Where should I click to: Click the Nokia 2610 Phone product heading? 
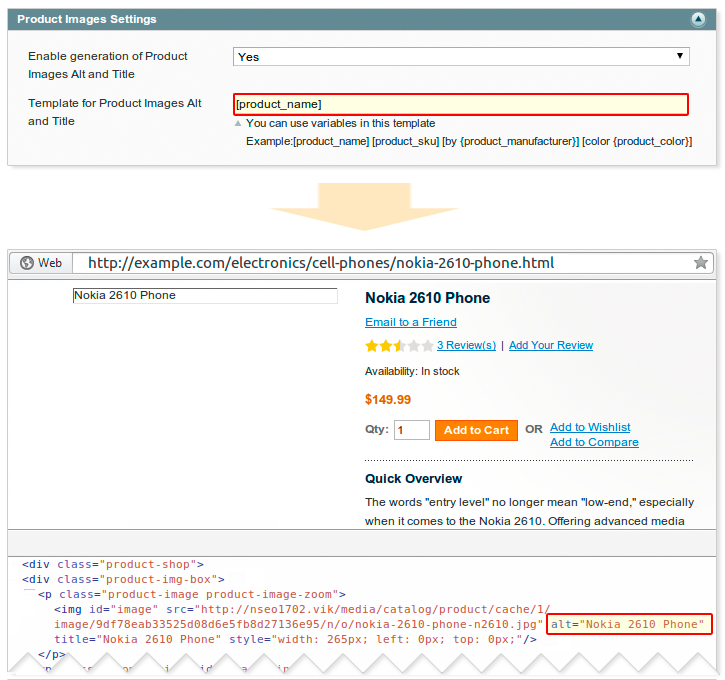pyautogui.click(x=427, y=298)
